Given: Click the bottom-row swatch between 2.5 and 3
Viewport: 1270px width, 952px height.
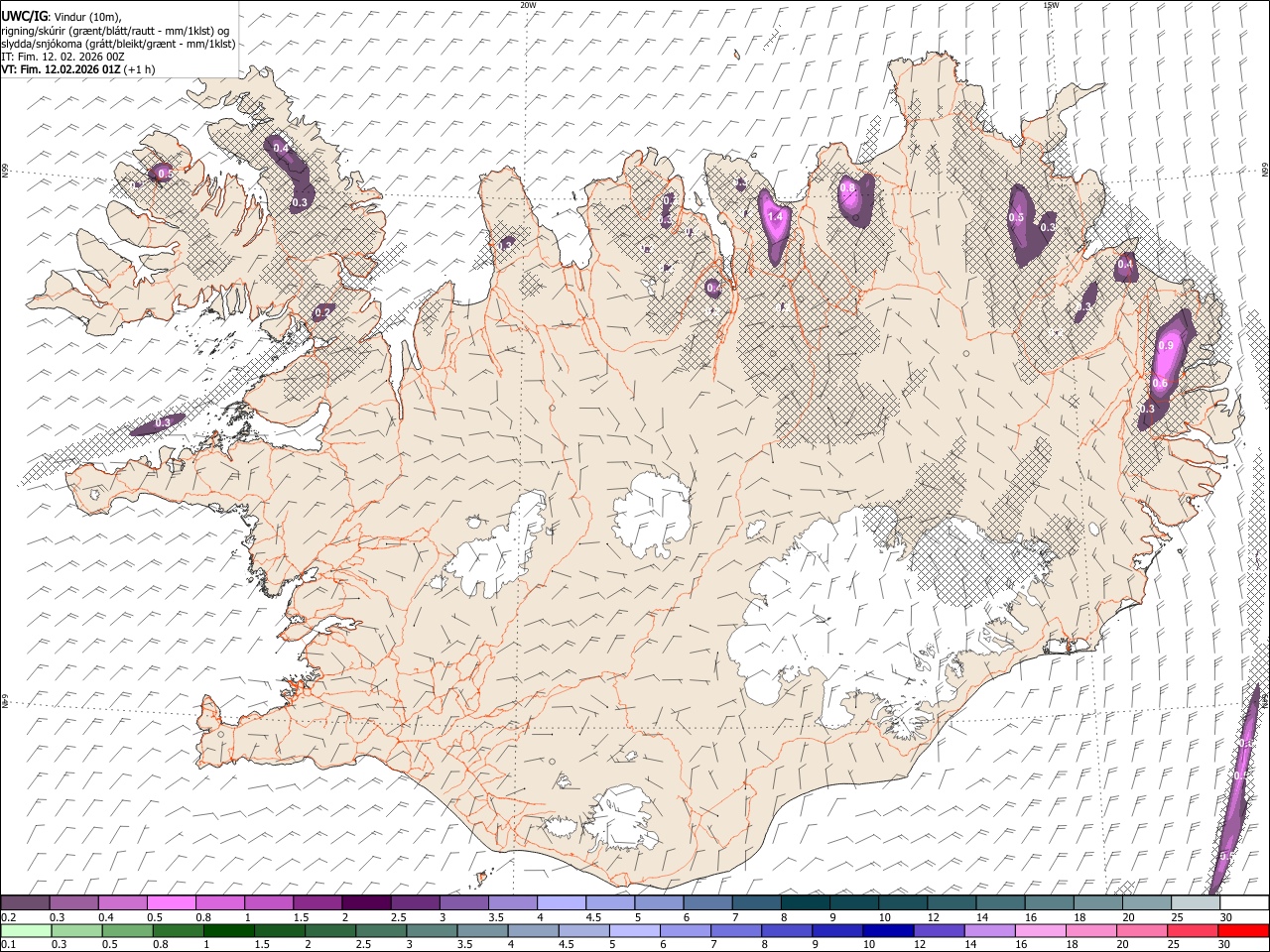Looking at the screenshot, I should (381, 931).
